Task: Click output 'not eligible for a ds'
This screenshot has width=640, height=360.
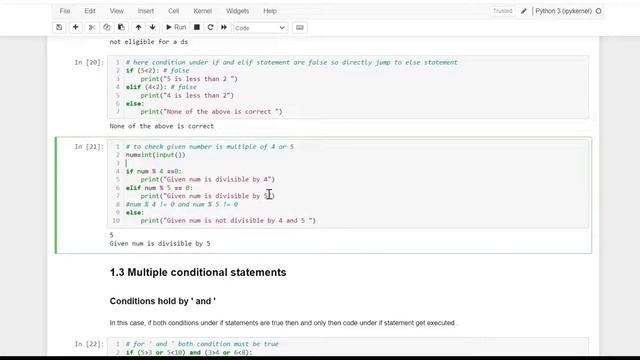Action: click(x=149, y=42)
